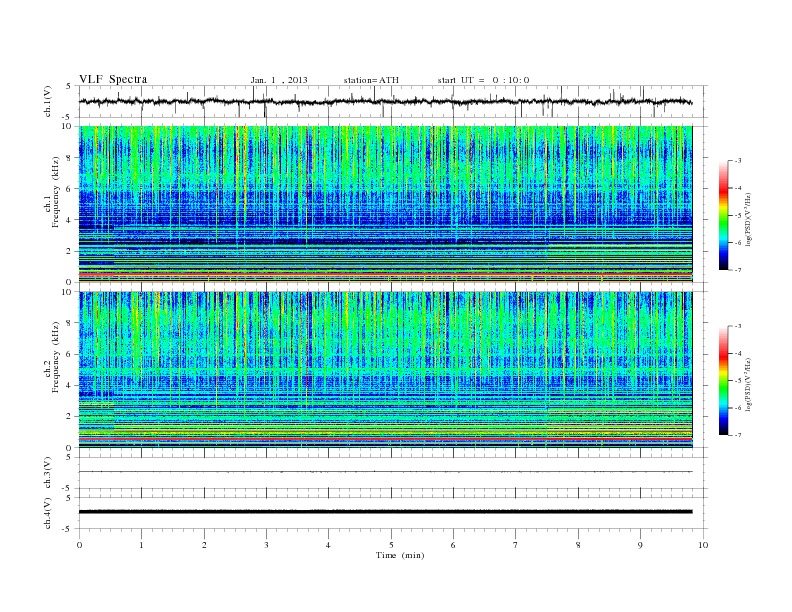
Task: Select the "start UT = 0 :10: 0" text
Action: pyautogui.click(x=483, y=80)
